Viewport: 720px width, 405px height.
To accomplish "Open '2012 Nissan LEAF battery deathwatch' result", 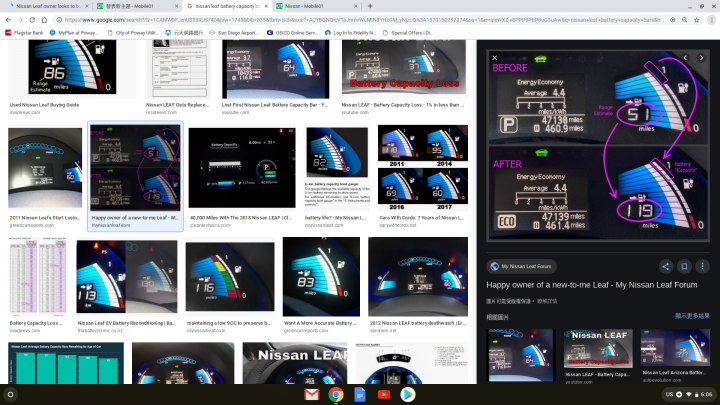I will 418,277.
